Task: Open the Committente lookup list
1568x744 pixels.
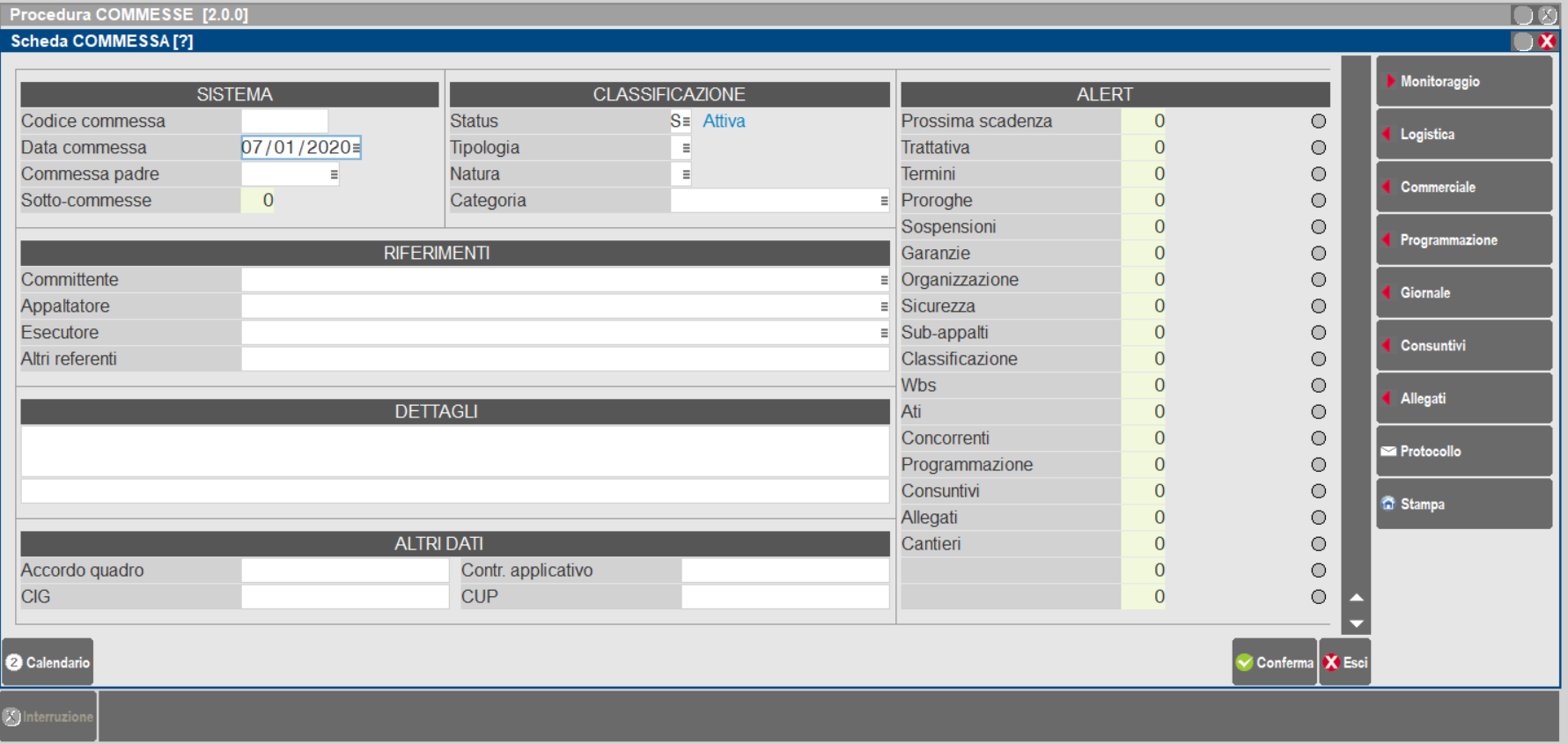Action: point(883,280)
